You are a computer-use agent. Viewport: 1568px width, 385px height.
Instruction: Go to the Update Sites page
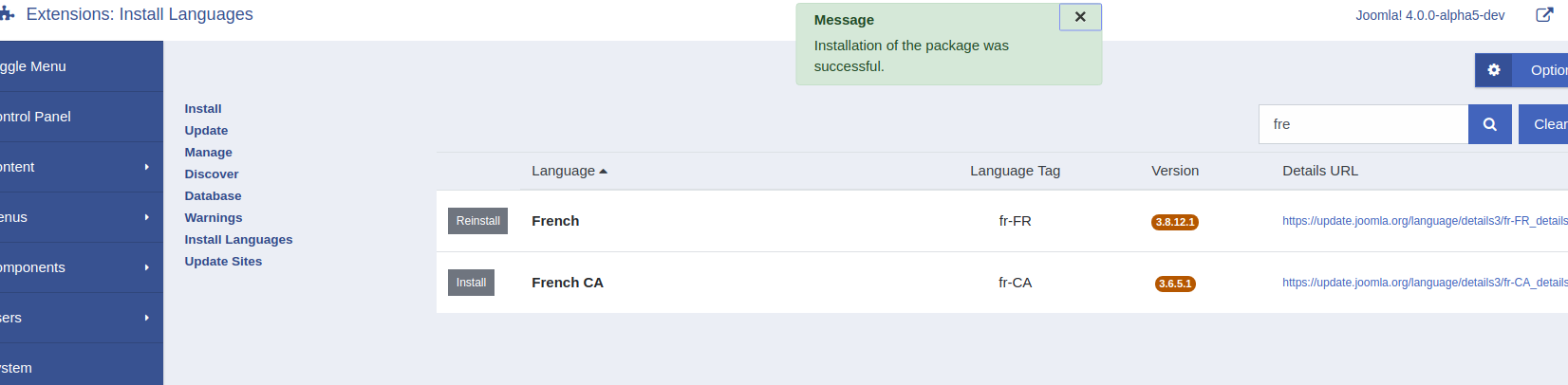(x=223, y=262)
